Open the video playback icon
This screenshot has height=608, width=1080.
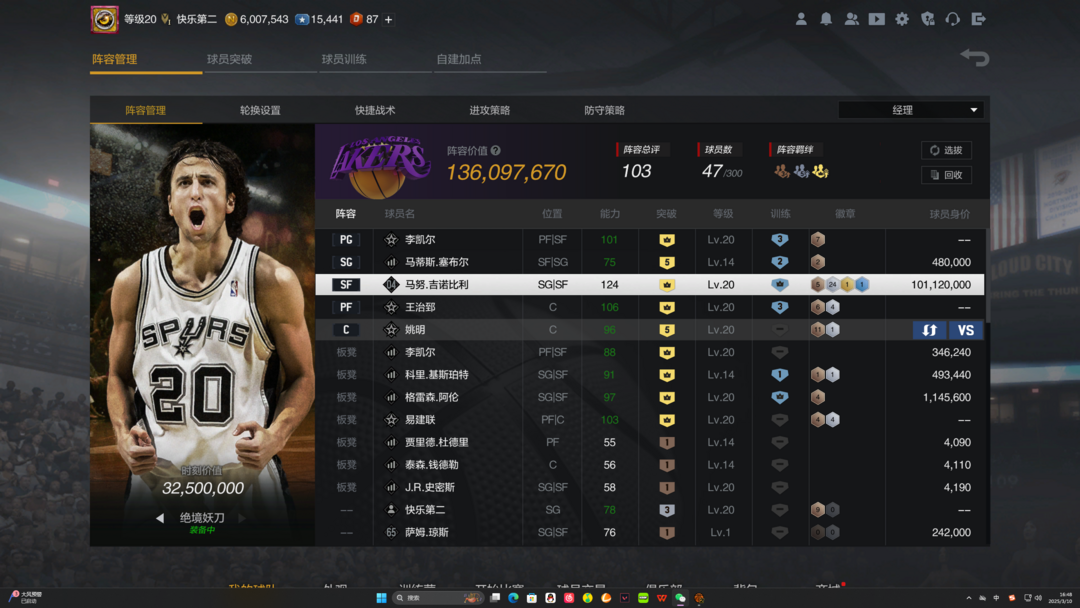(876, 19)
